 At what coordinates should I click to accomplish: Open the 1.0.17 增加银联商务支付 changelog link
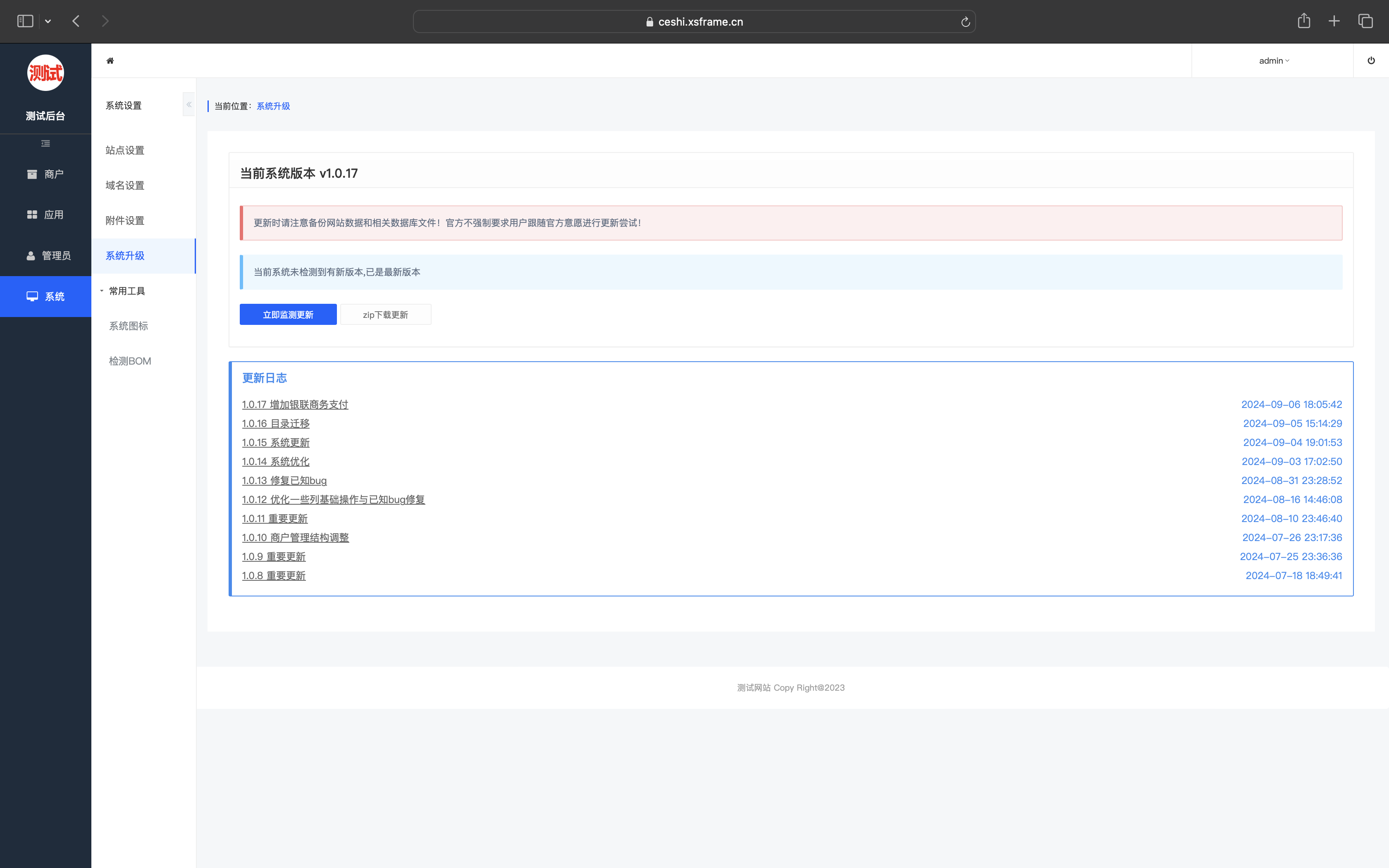point(295,405)
